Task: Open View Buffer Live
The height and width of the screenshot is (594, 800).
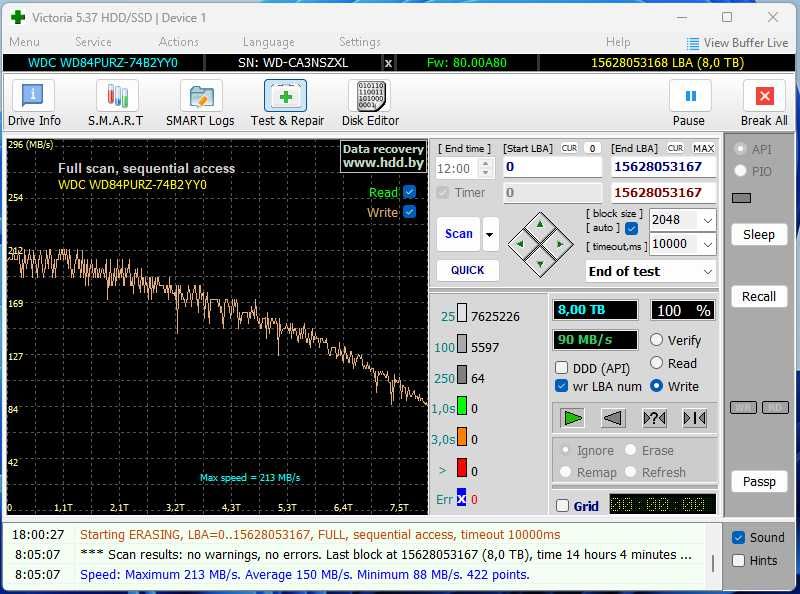Action: 737,43
